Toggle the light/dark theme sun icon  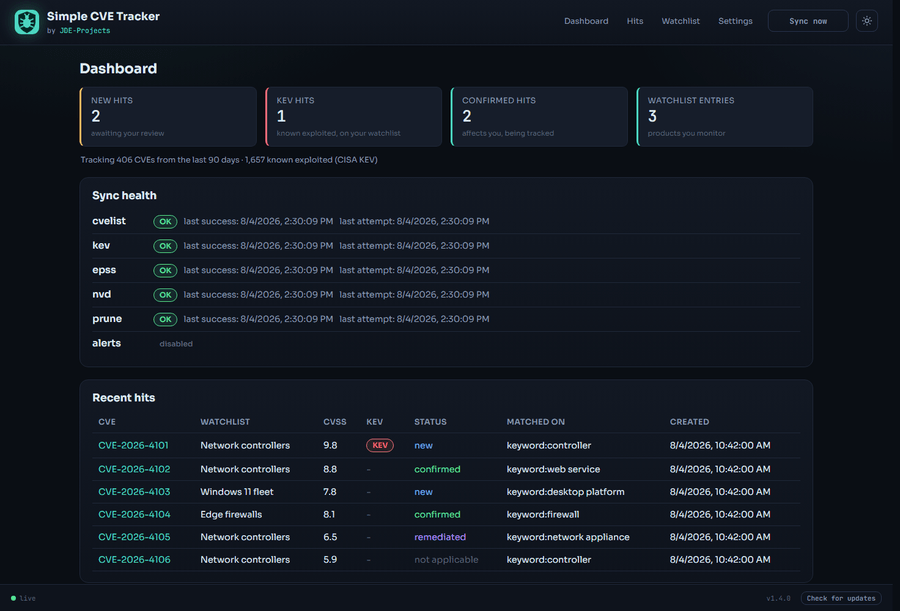867,21
